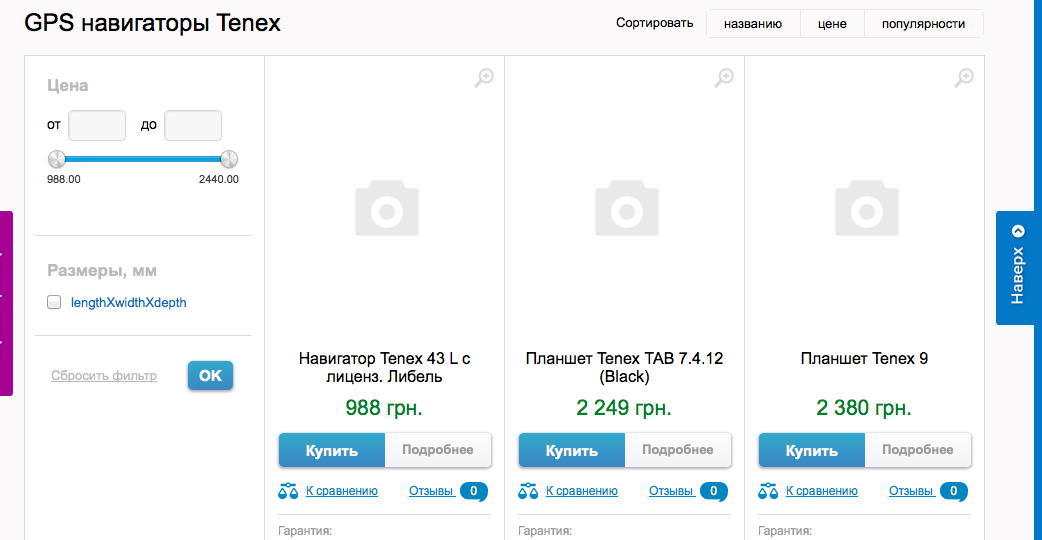Open Подробнее for Навигатор Tenex 43 L

438,450
